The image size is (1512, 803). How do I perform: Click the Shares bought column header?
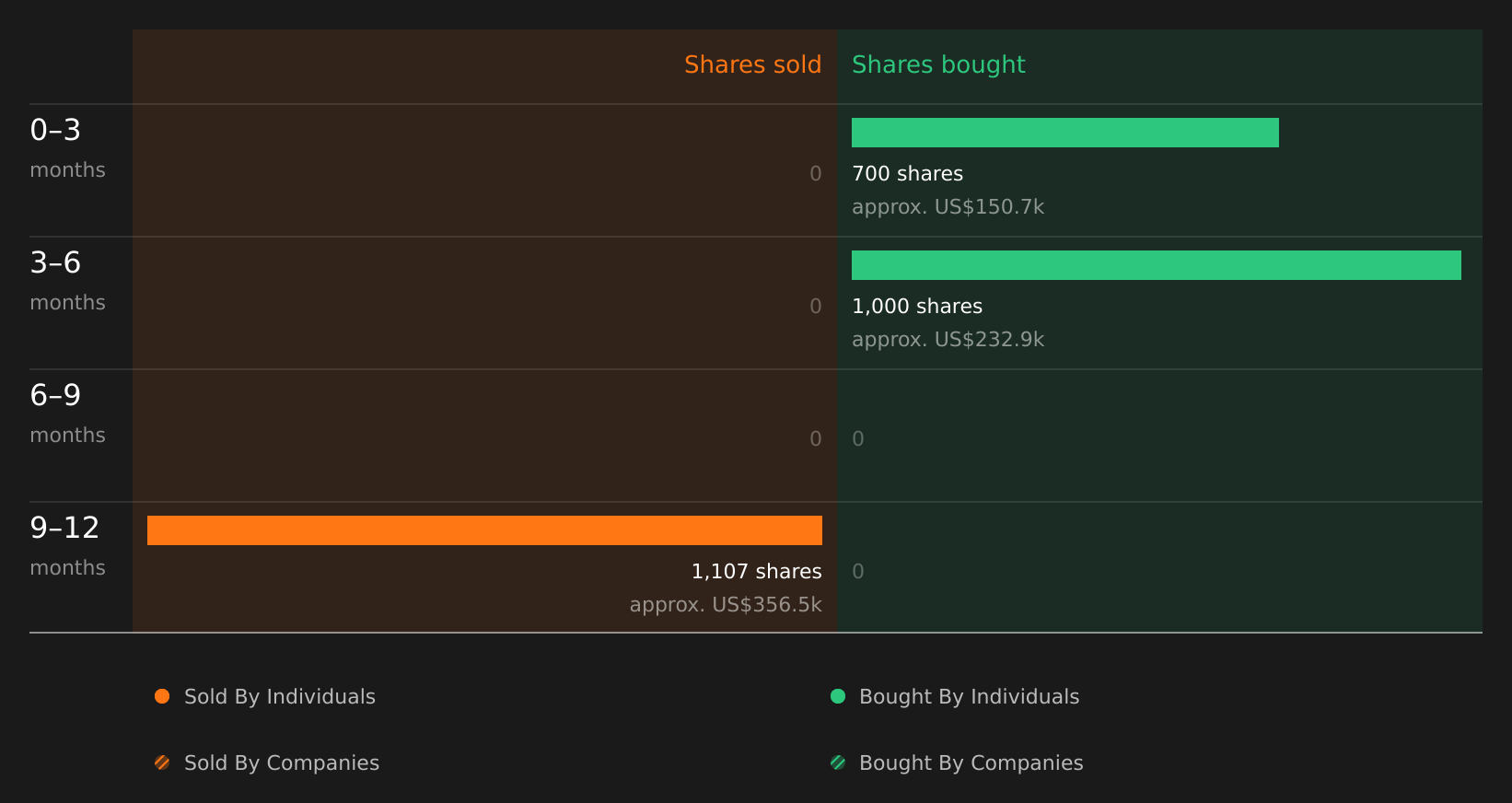[938, 64]
